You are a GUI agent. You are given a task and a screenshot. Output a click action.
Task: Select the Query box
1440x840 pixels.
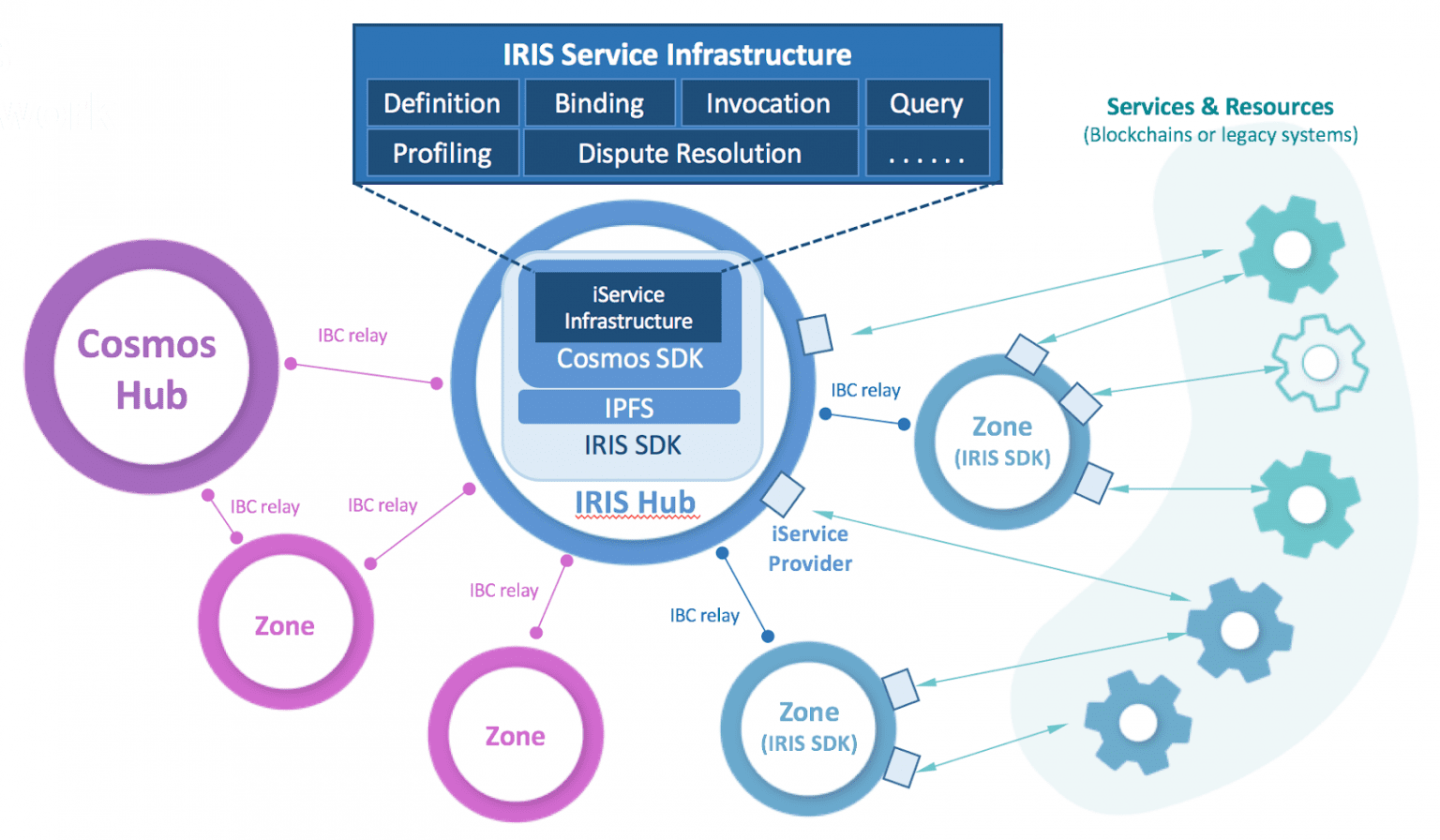click(926, 103)
